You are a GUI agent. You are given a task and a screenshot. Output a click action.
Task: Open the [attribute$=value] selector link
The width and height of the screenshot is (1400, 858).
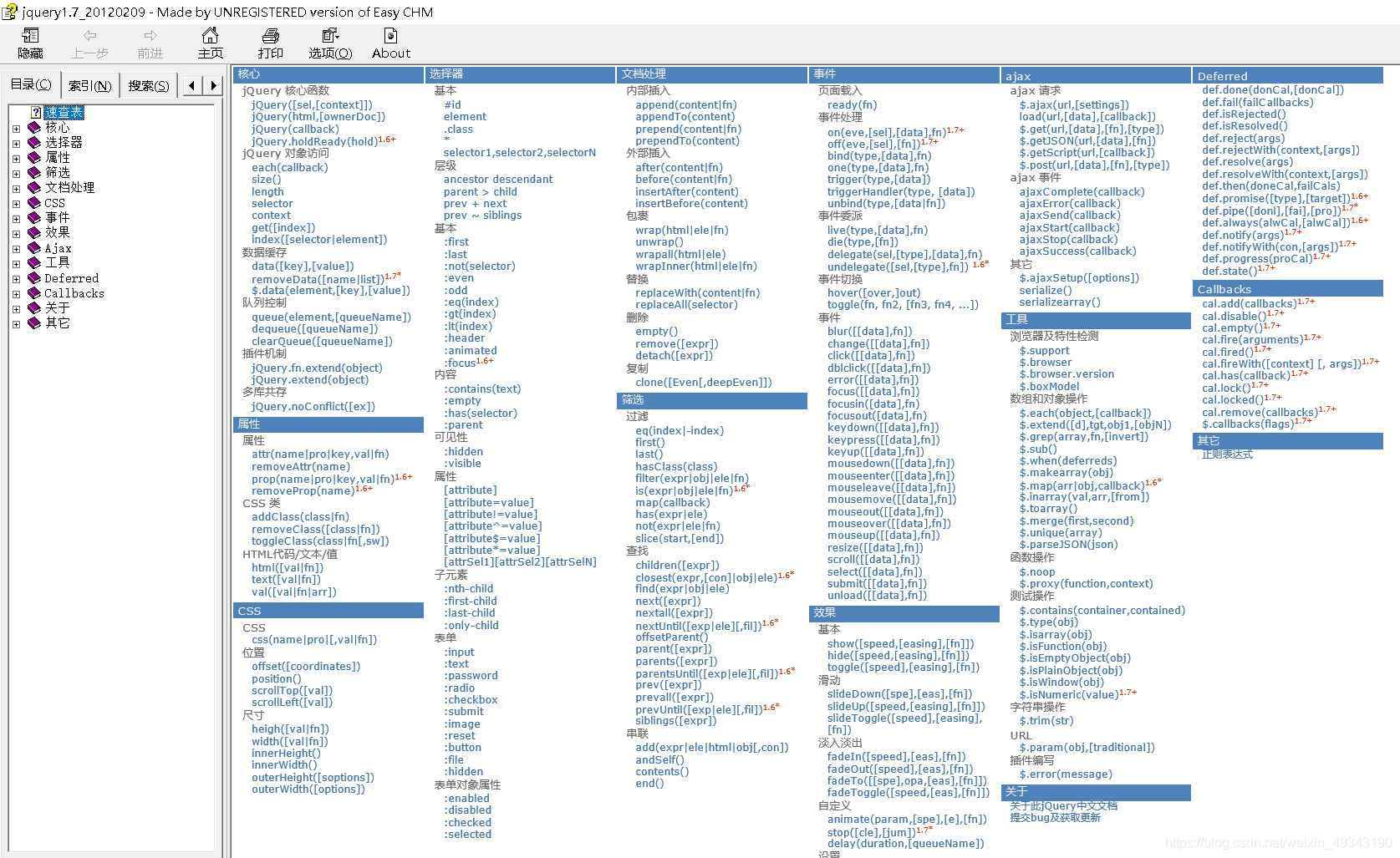pyautogui.click(x=491, y=538)
